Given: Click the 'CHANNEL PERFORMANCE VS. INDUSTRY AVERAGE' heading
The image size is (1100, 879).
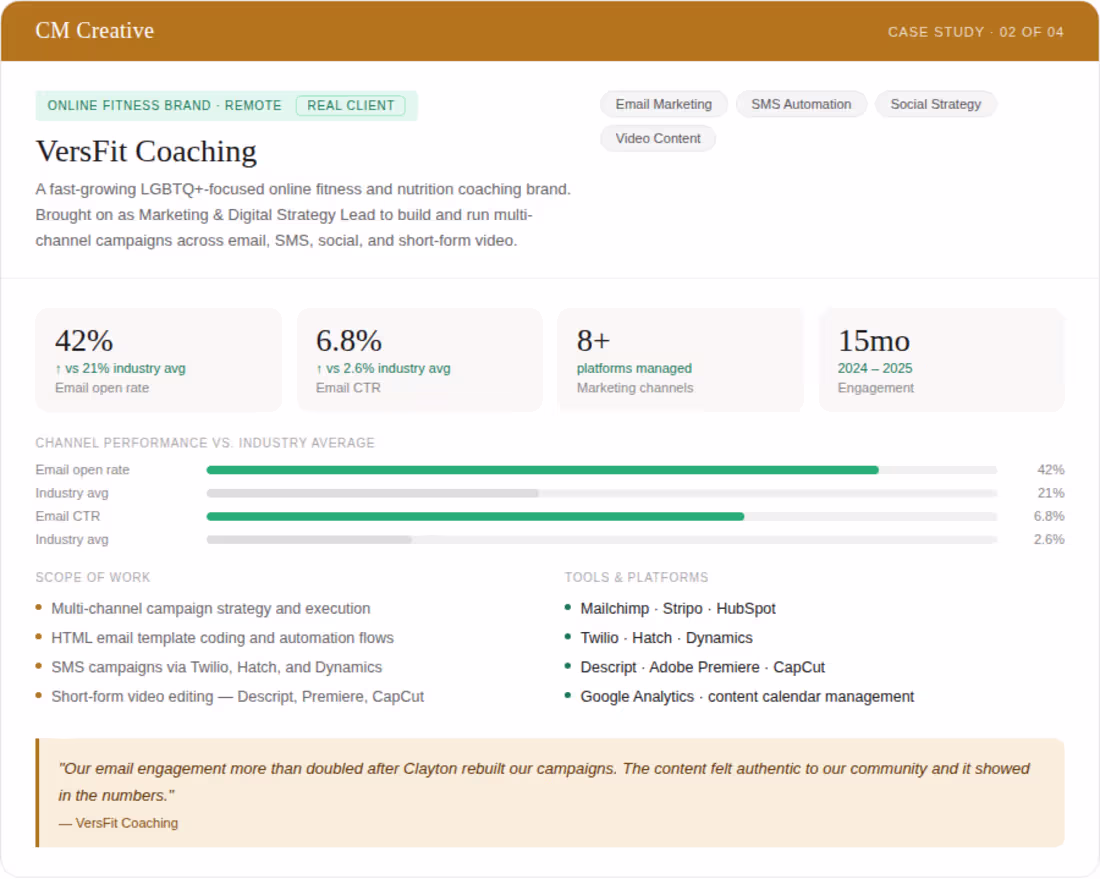Looking at the screenshot, I should click(x=205, y=443).
